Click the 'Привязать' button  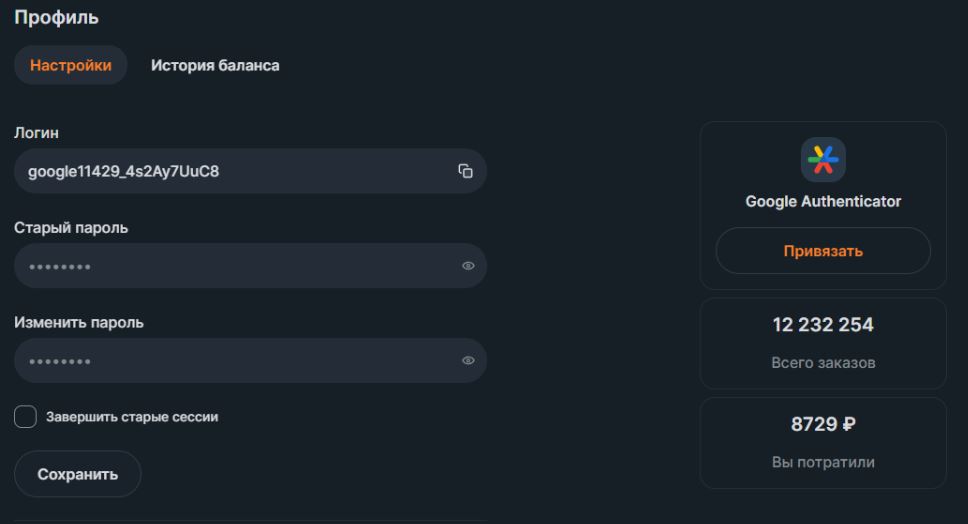point(823,251)
